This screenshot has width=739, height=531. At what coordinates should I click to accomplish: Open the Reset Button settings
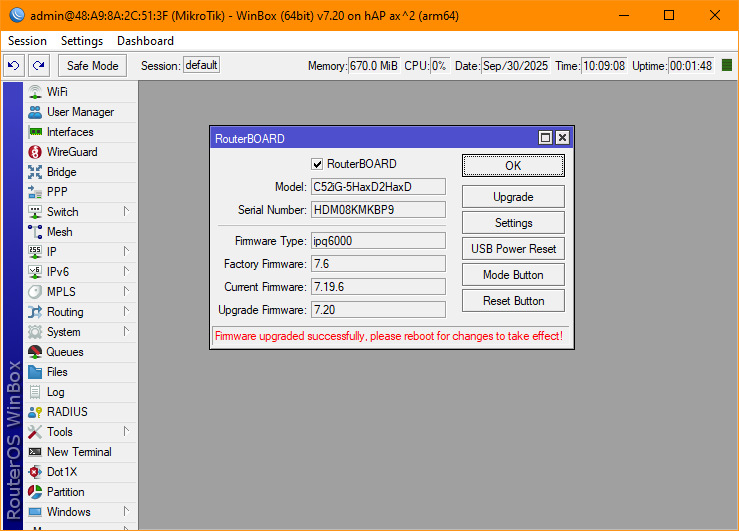coord(513,301)
